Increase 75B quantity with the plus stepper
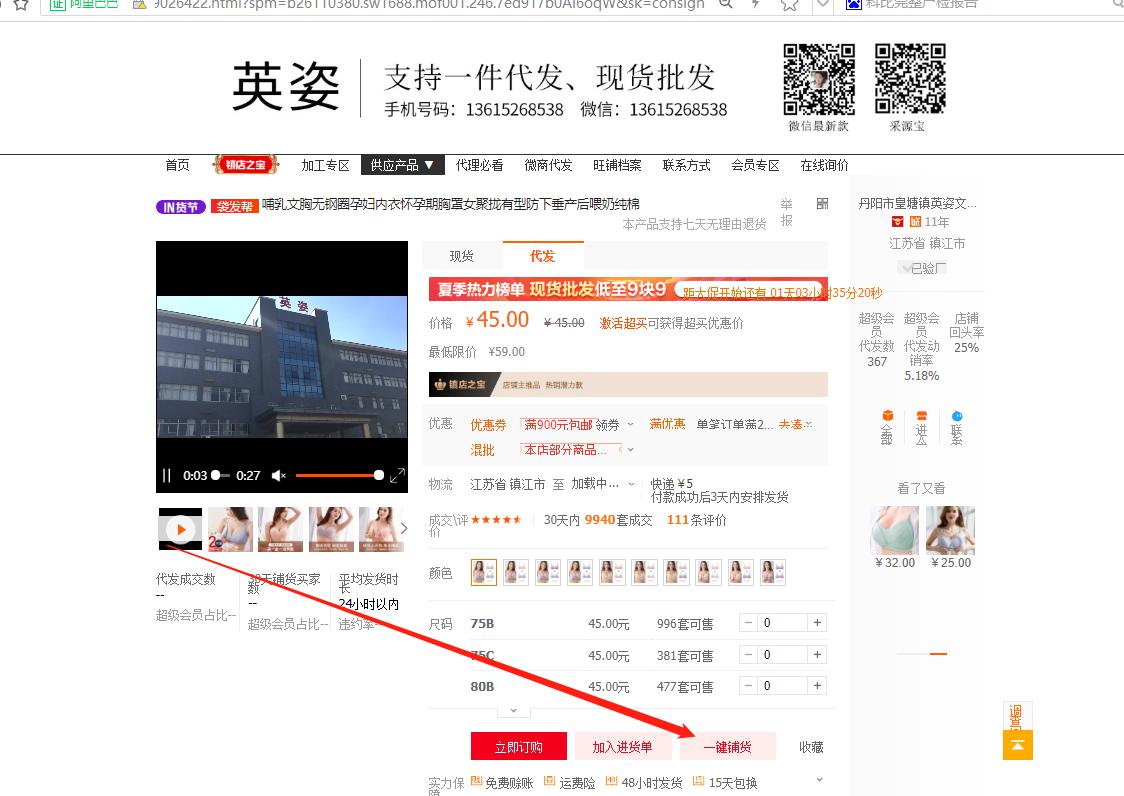 tap(817, 622)
